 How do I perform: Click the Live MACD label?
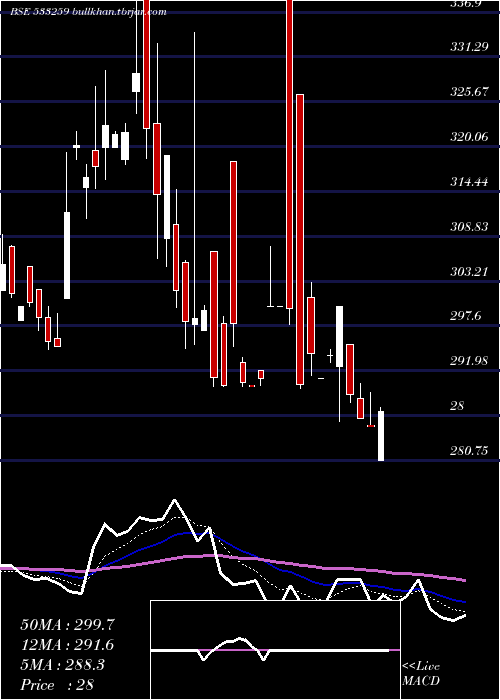point(421,673)
